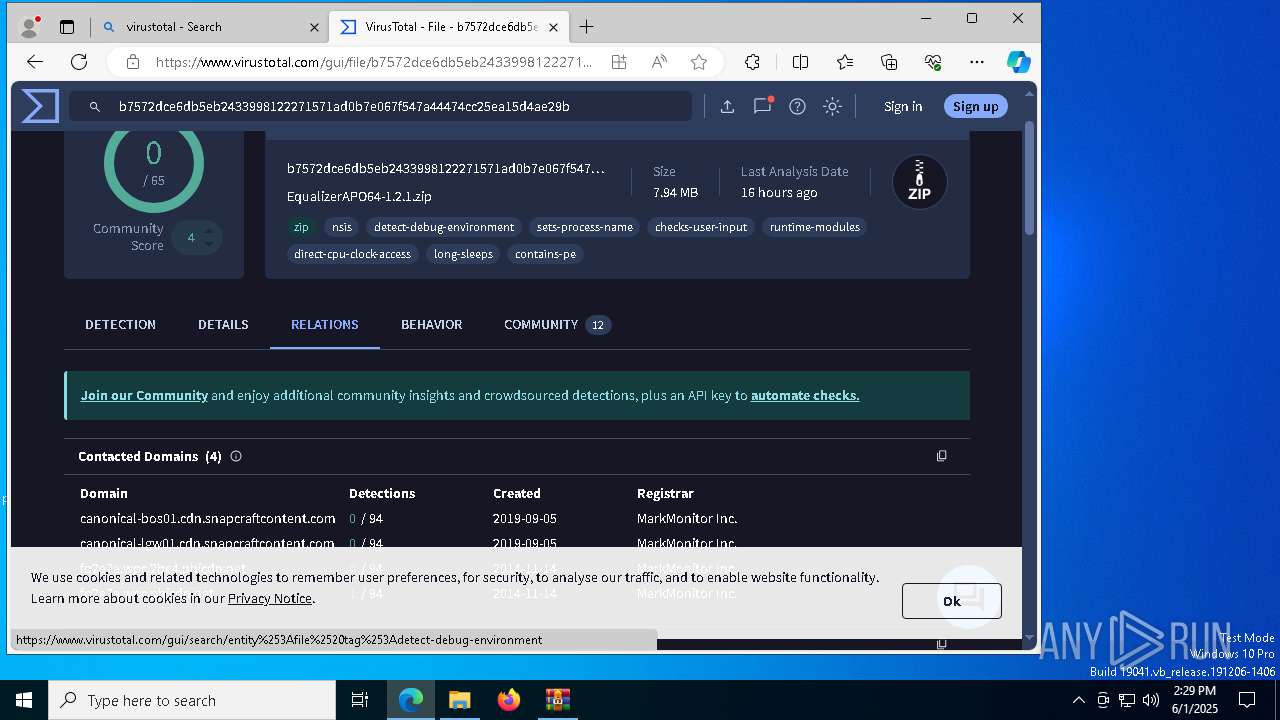Click the zip tag
Screen dimensions: 1280x720
(301, 227)
